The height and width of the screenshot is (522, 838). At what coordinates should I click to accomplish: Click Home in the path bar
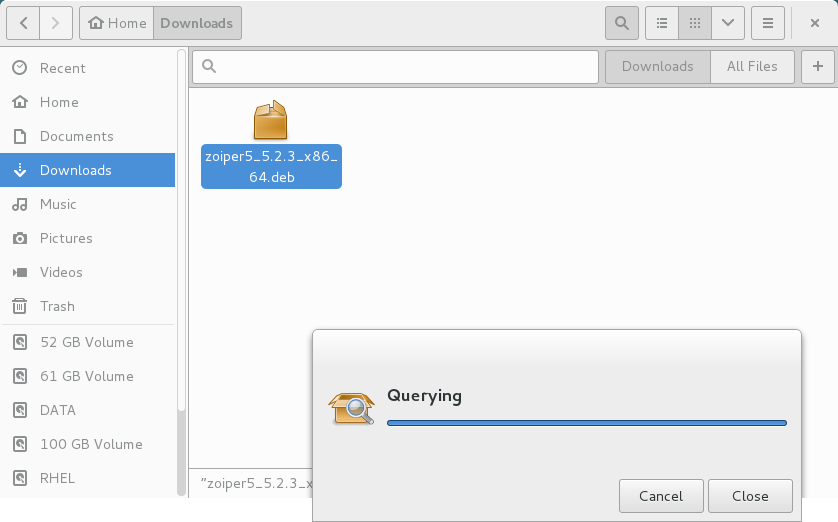[117, 22]
